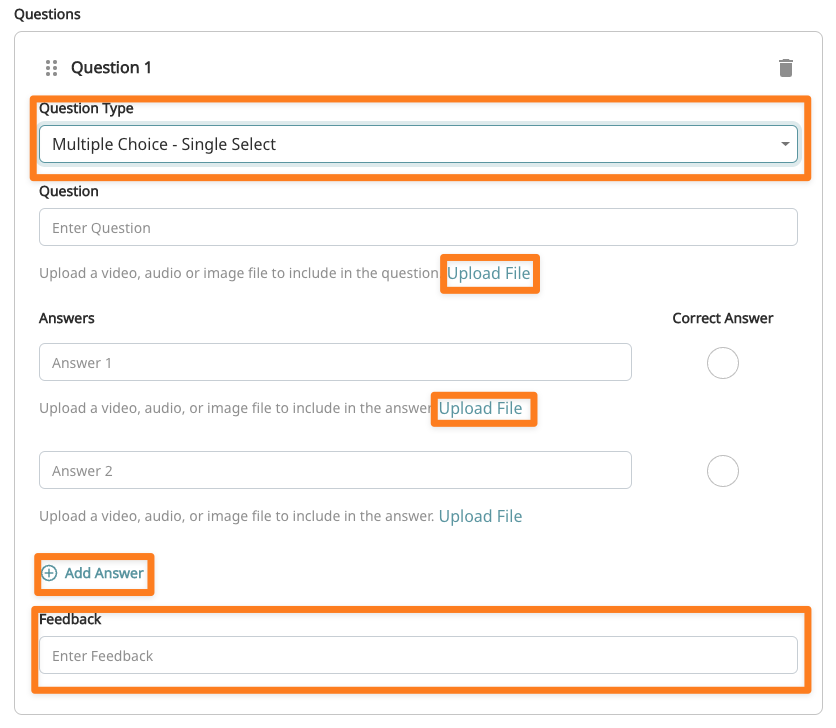Click the drag handle beside Question 1

52,68
